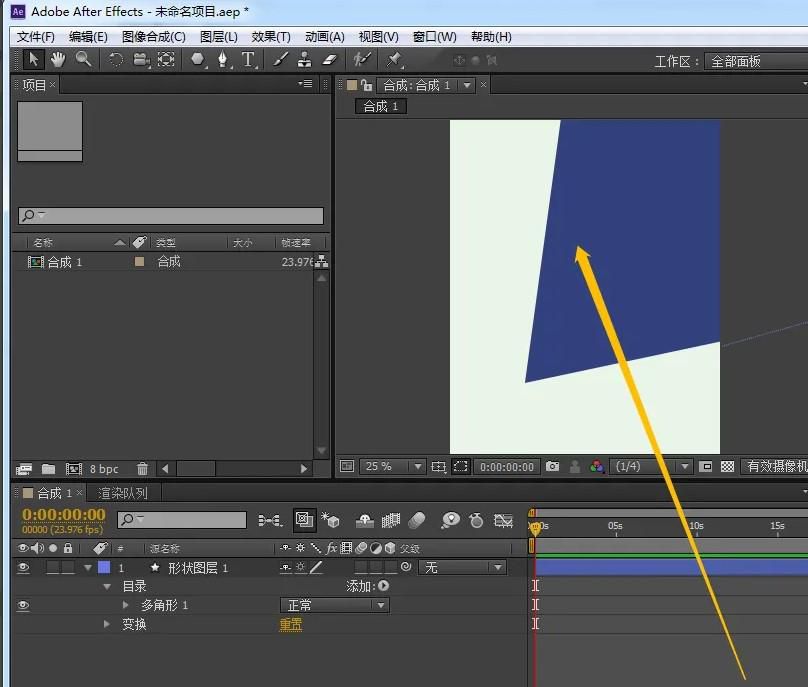Select the Polygon shape tool
The width and height of the screenshot is (808, 687).
(x=198, y=60)
